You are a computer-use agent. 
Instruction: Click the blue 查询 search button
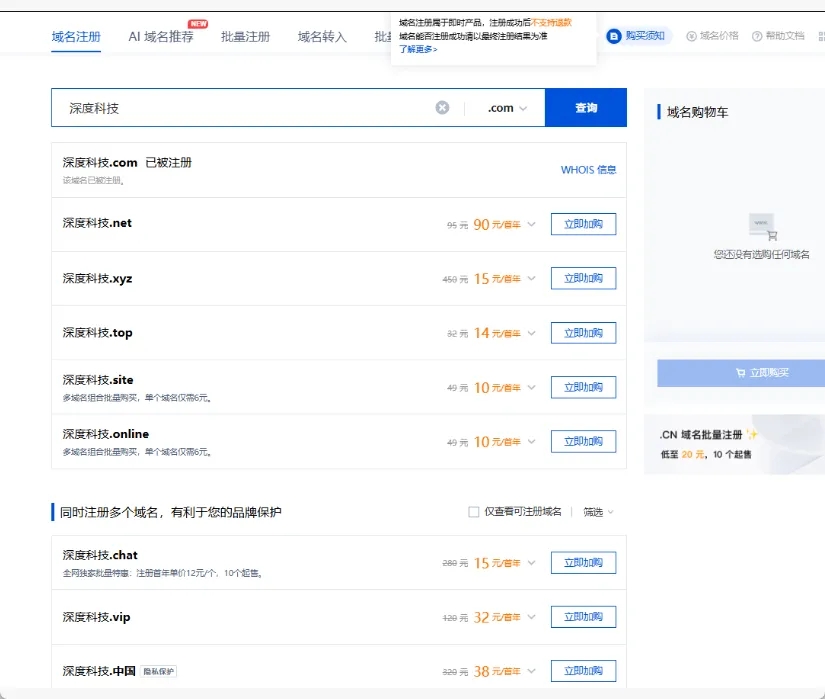click(x=586, y=107)
